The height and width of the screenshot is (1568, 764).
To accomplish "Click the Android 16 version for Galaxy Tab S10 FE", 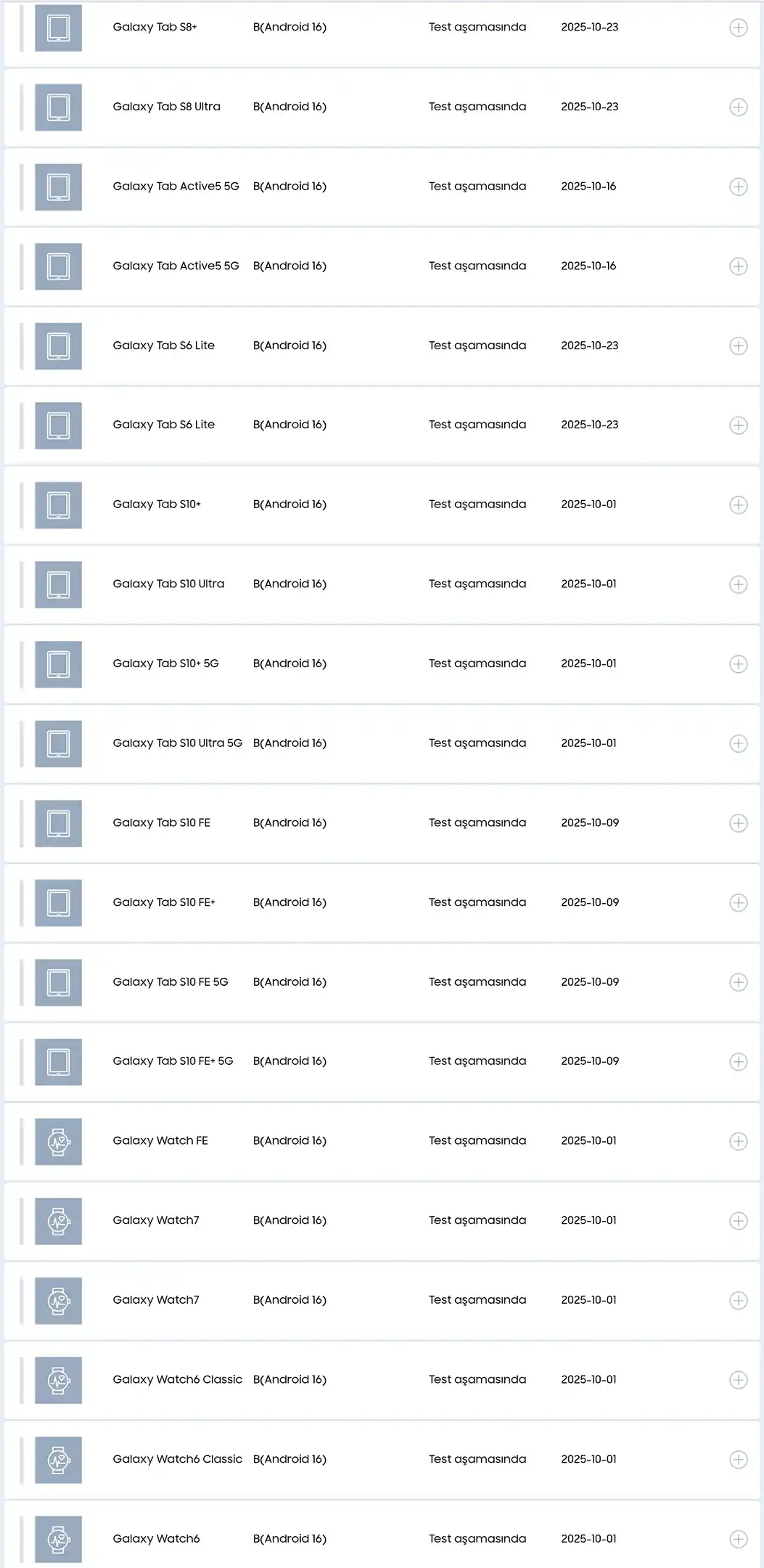I will [289, 822].
